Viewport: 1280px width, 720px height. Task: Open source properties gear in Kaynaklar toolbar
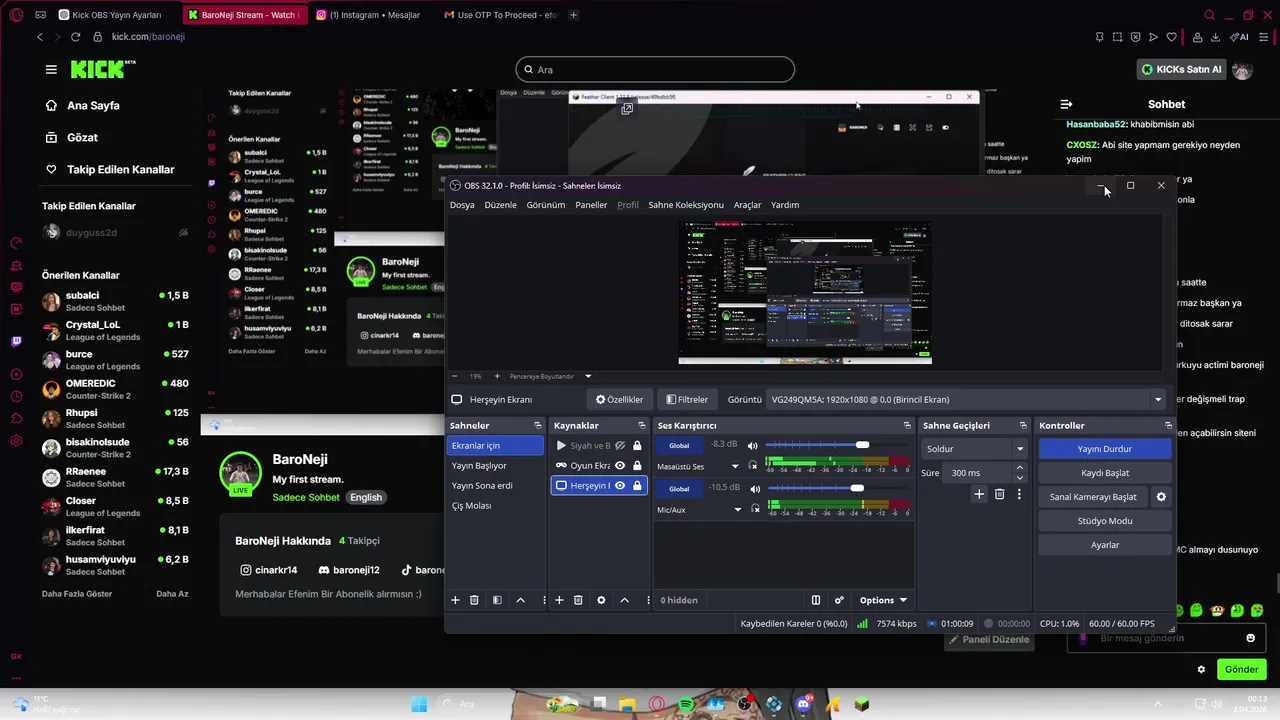point(601,600)
